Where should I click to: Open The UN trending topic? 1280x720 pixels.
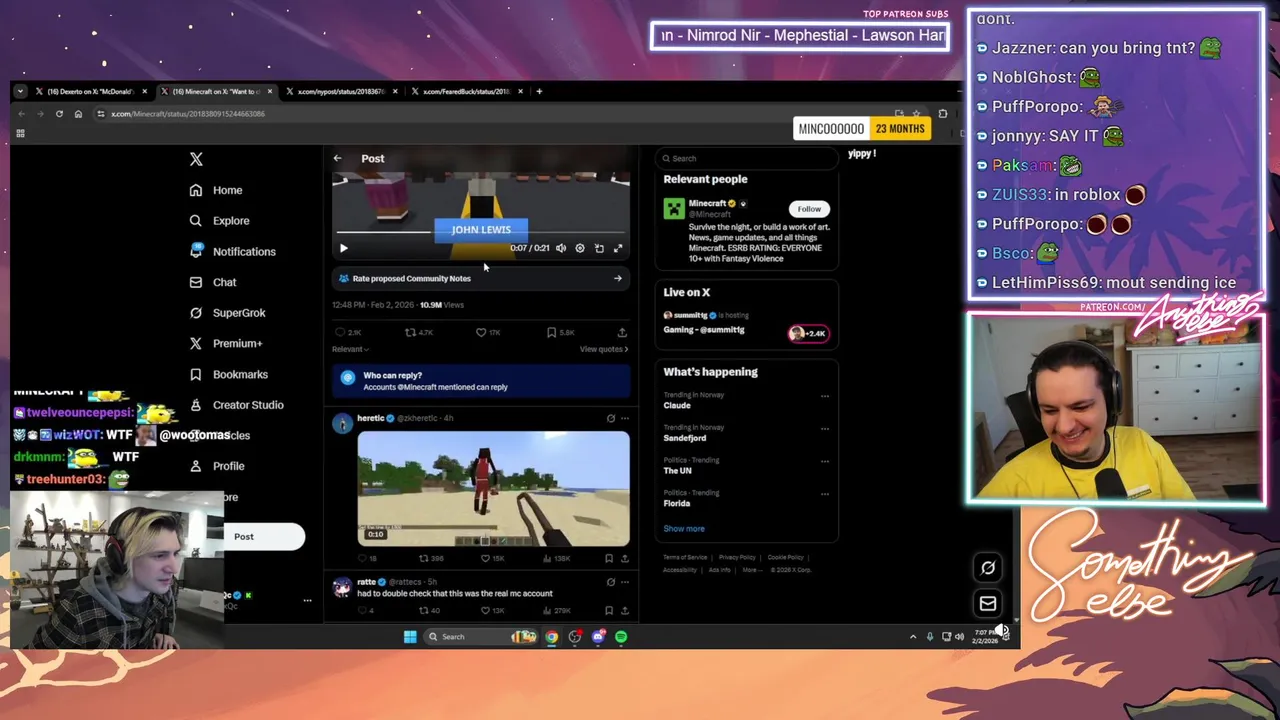pyautogui.click(x=677, y=471)
